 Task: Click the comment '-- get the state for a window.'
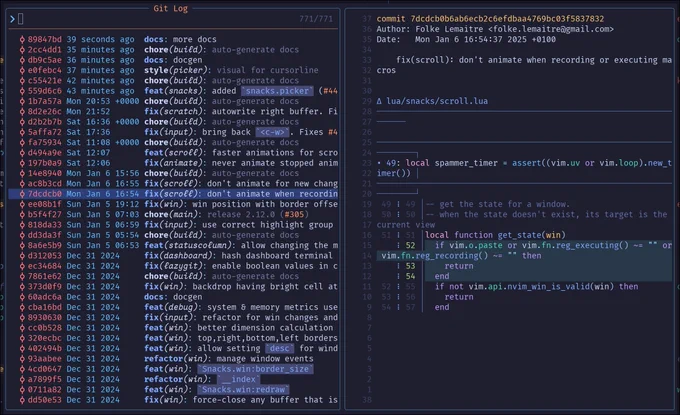(498, 204)
